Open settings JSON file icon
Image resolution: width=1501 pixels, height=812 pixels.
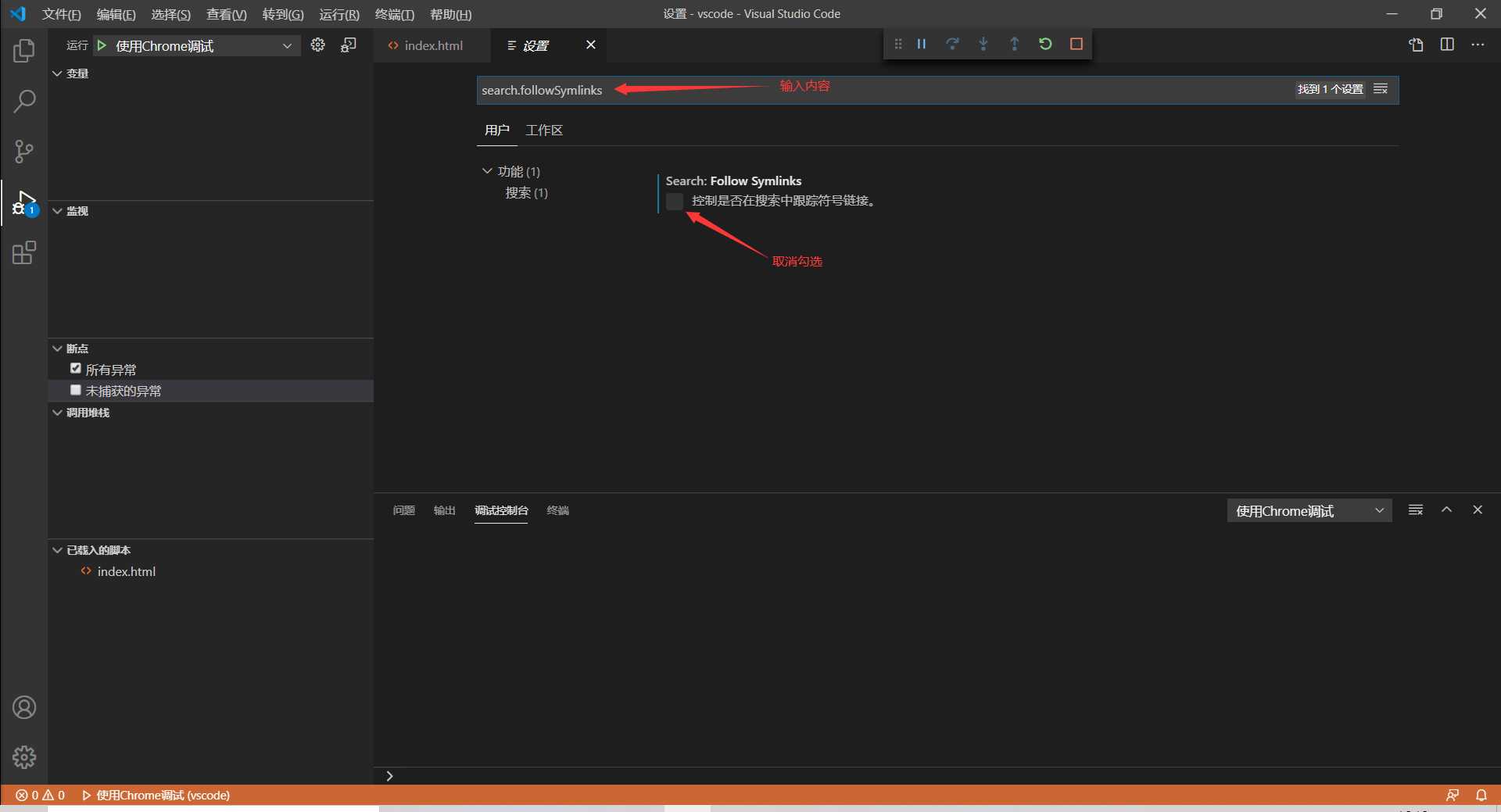pos(1416,45)
